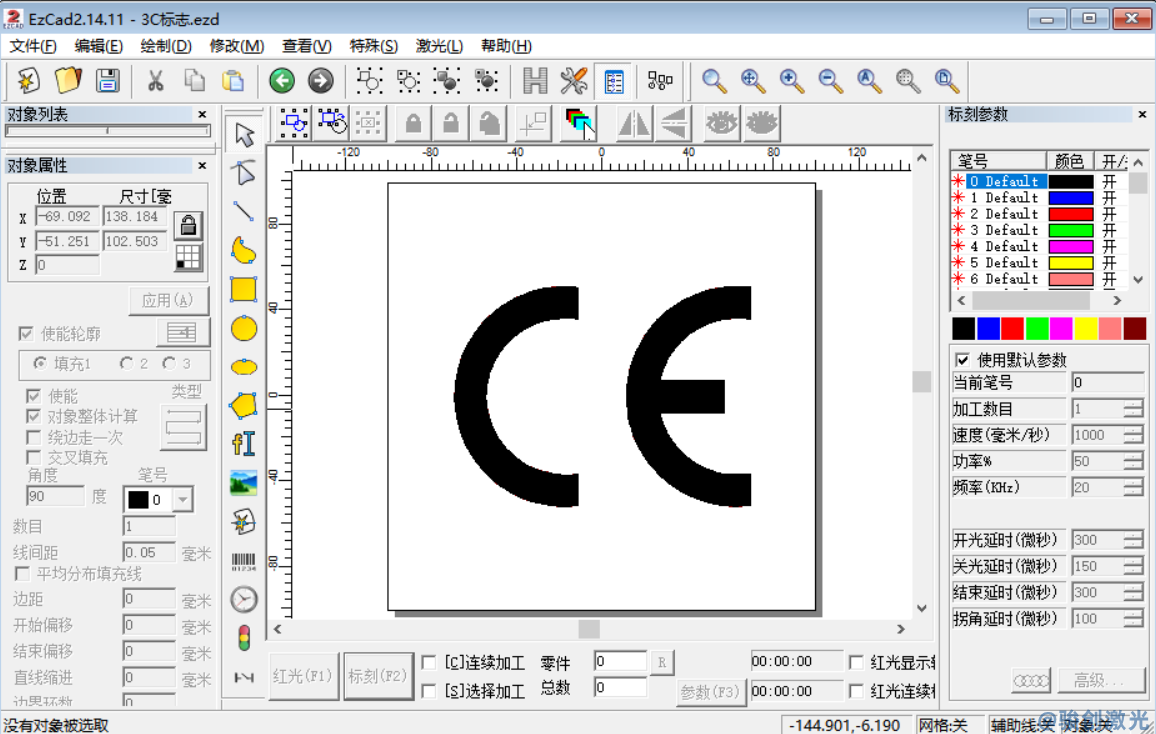The height and width of the screenshot is (734, 1156).
Task: Click the 参数(F3) button
Action: [709, 692]
